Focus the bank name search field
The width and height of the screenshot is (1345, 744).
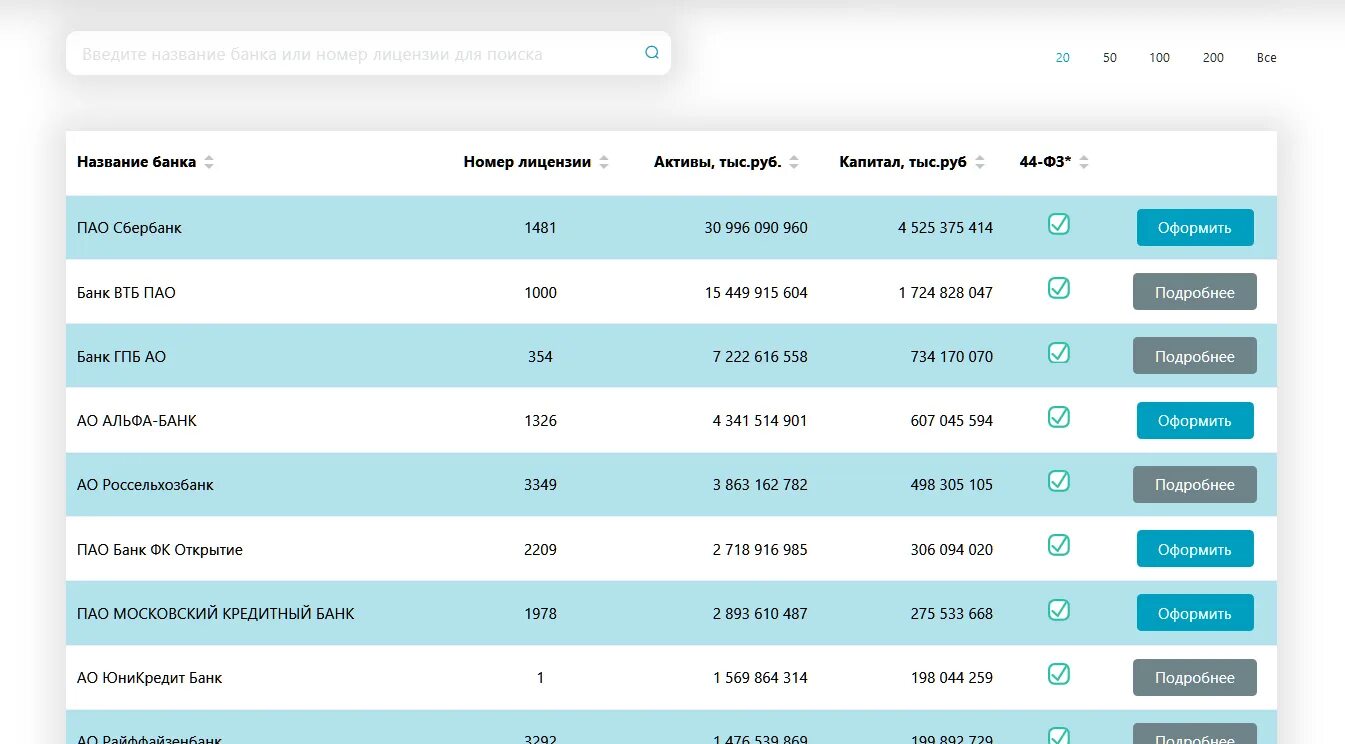coord(368,53)
